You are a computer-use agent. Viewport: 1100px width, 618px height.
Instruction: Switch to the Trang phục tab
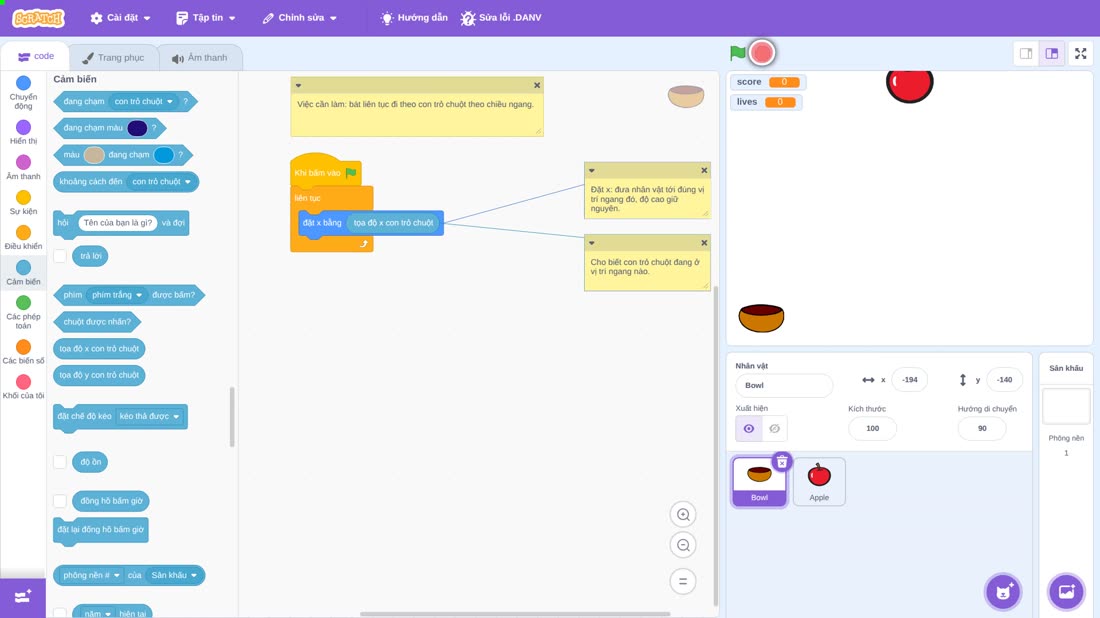[114, 58]
